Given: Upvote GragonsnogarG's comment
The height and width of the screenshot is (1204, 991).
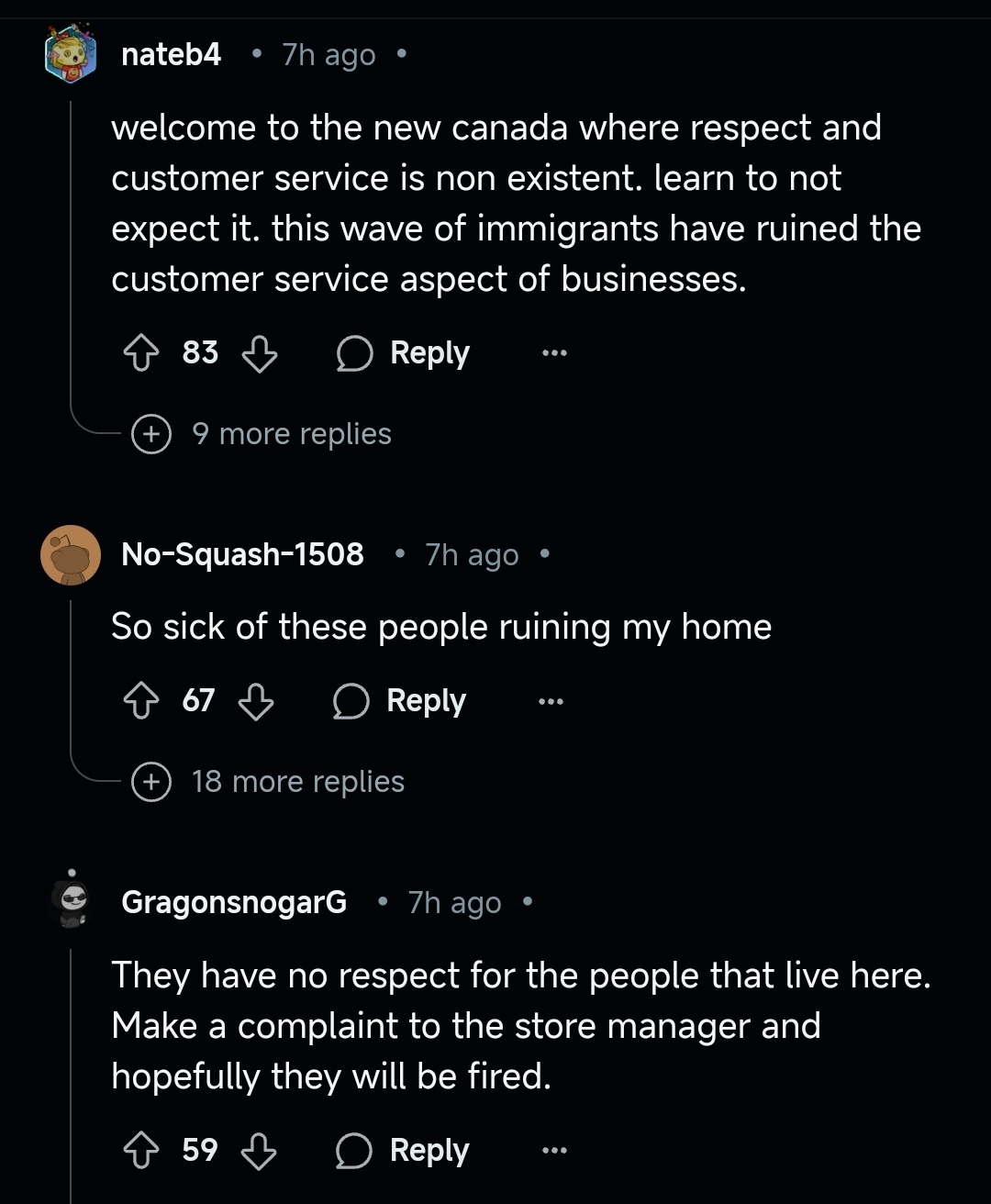Looking at the screenshot, I should coord(141,1150).
